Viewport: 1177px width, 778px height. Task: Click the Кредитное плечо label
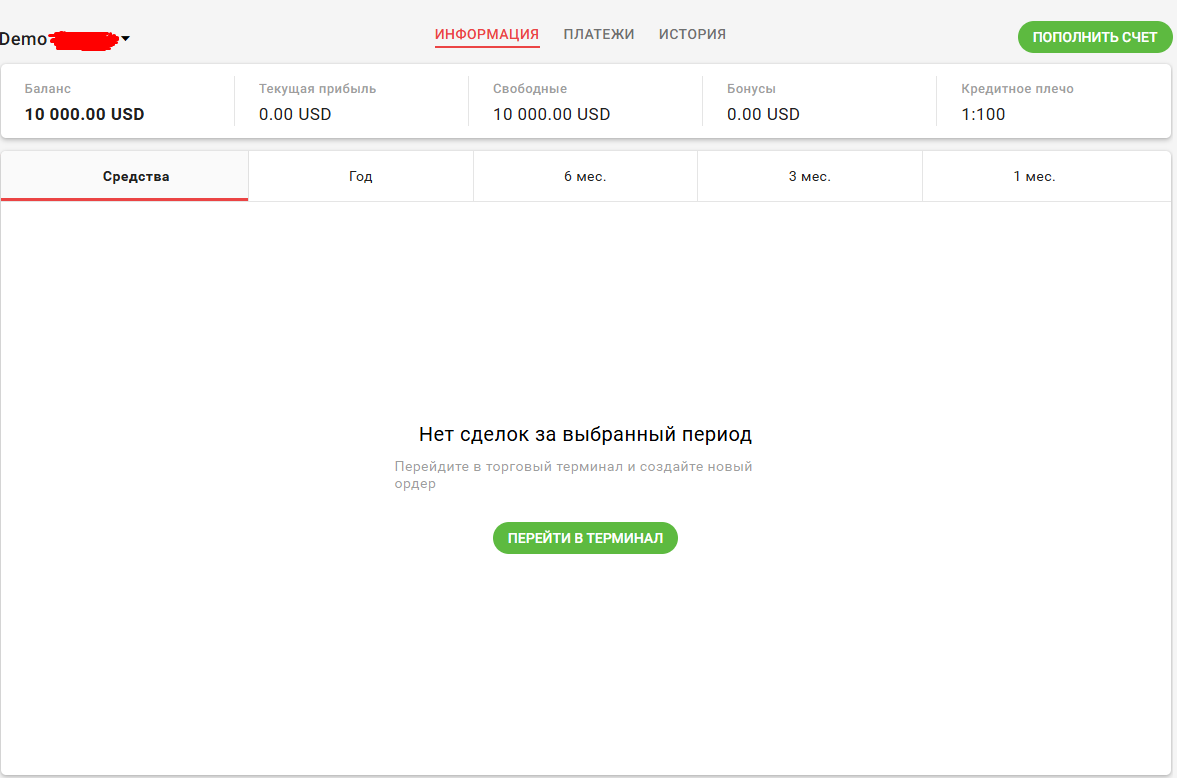pyautogui.click(x=1017, y=89)
